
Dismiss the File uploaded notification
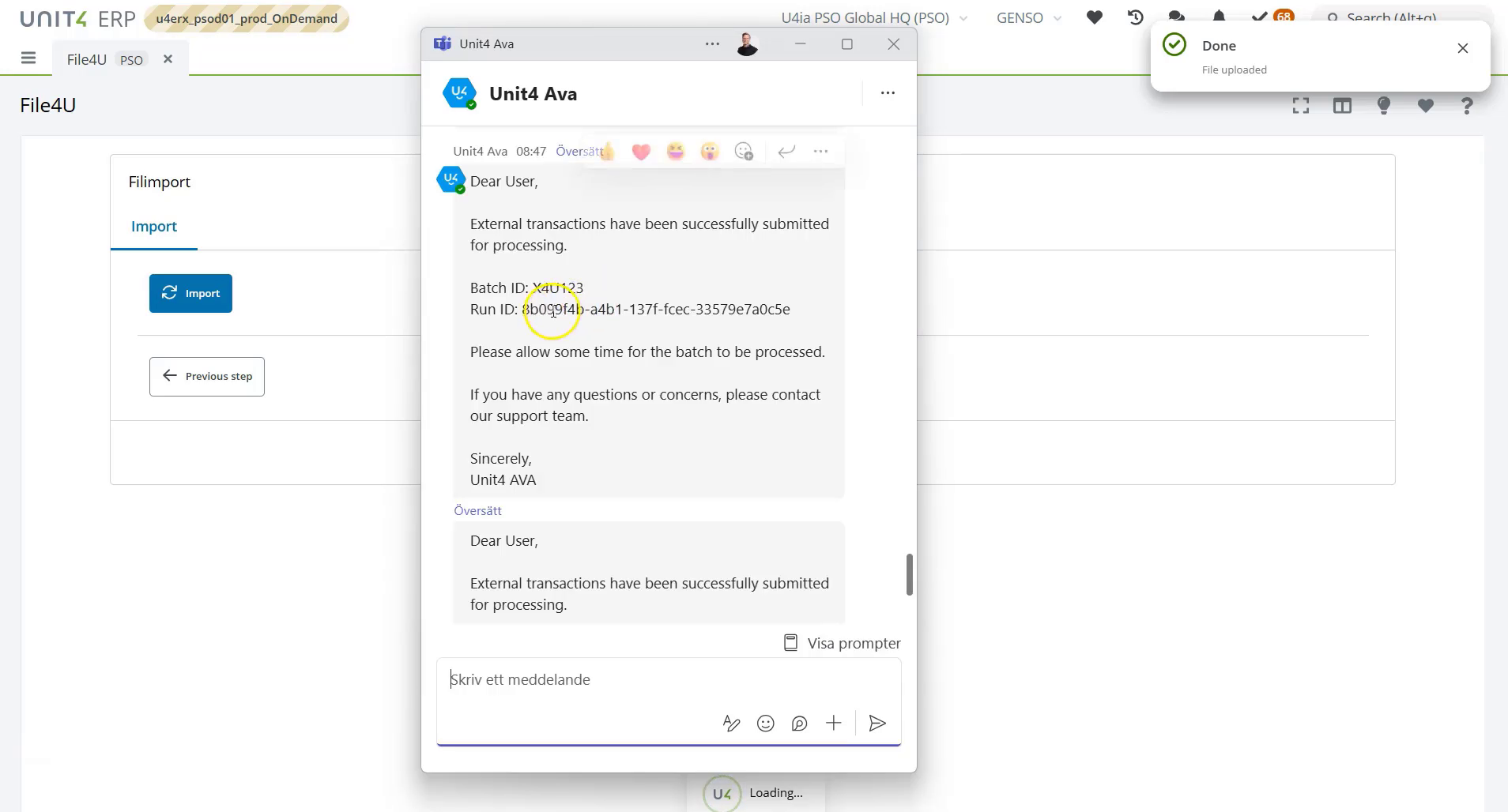tap(1462, 48)
